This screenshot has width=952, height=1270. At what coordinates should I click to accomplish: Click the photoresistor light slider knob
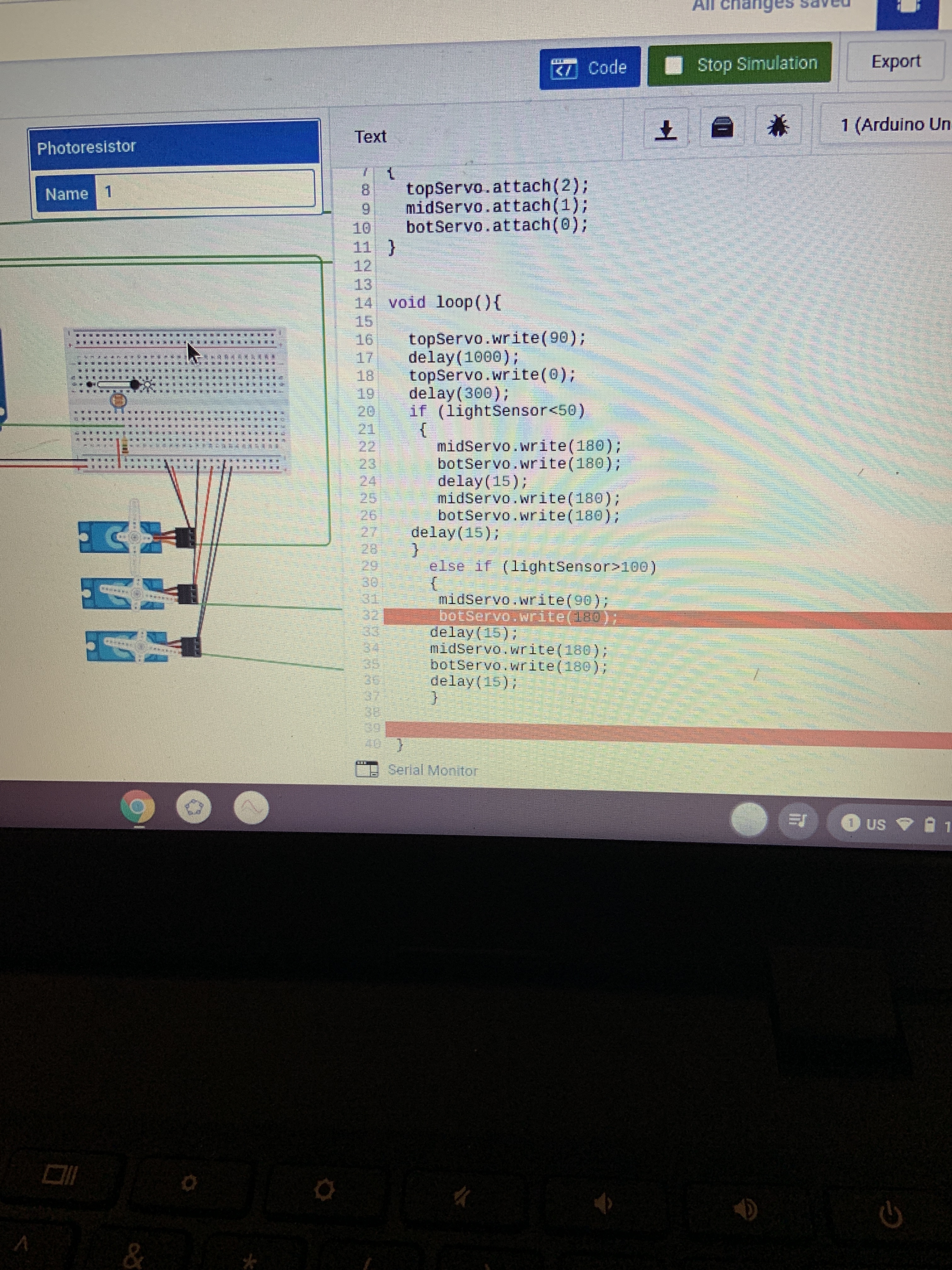[x=135, y=384]
